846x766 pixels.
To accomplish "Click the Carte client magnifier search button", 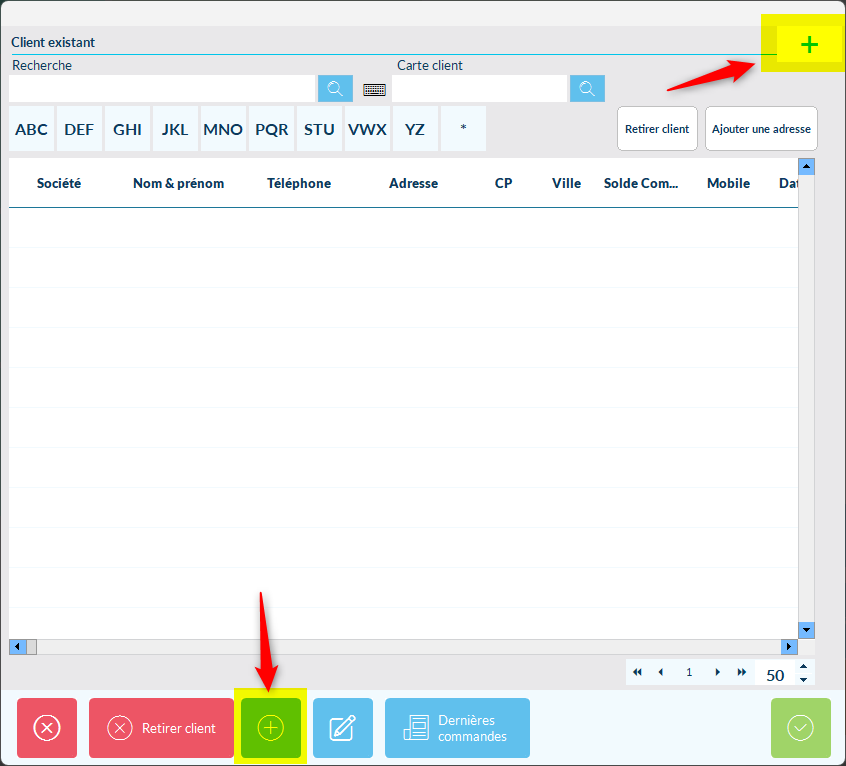I will [587, 88].
